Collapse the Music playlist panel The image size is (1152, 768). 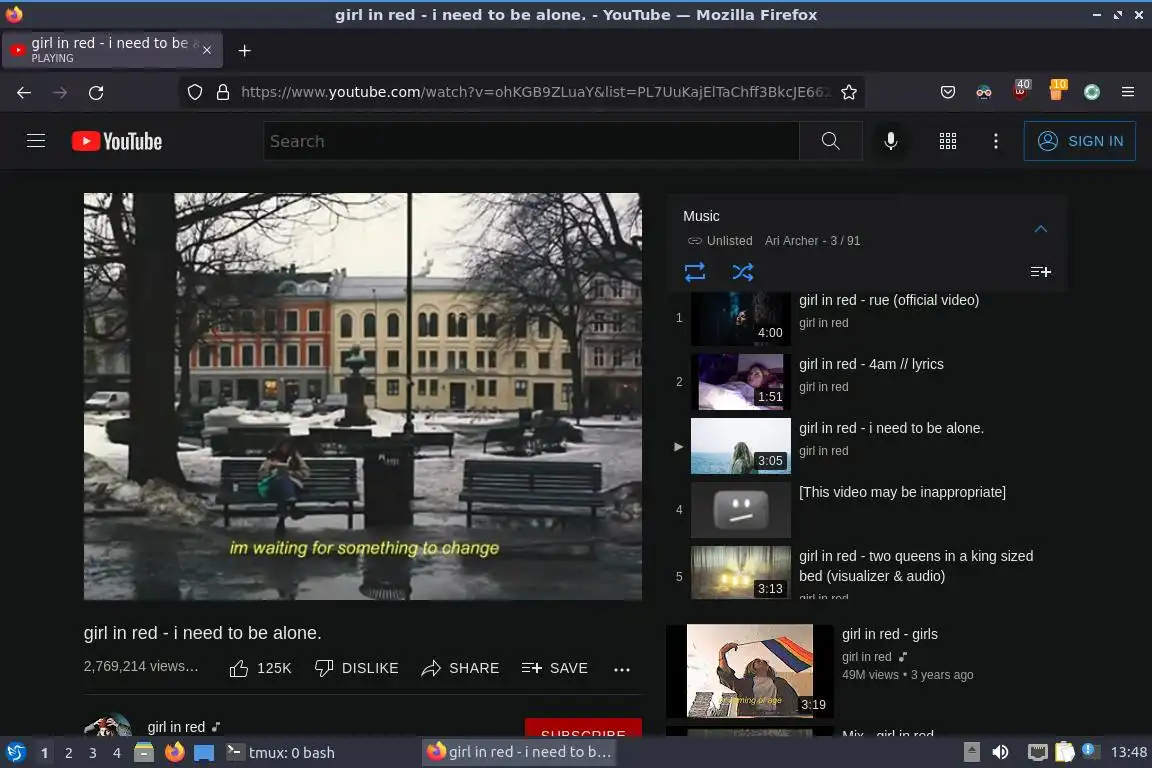tap(1040, 229)
